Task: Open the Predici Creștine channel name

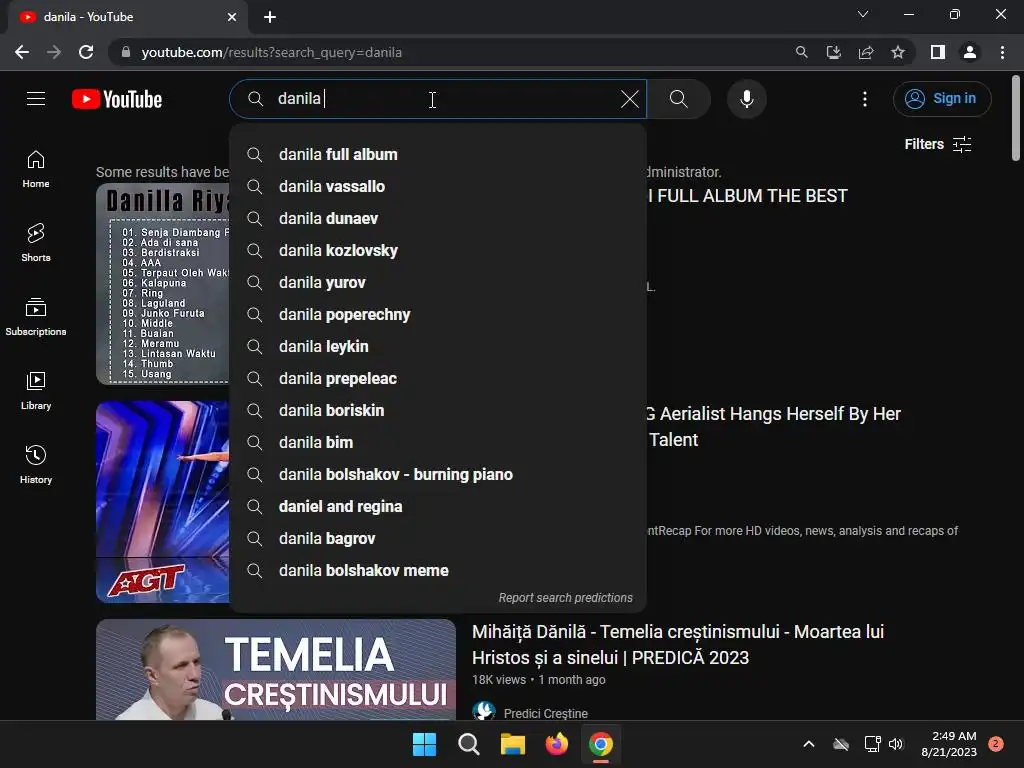Action: pyautogui.click(x=545, y=713)
